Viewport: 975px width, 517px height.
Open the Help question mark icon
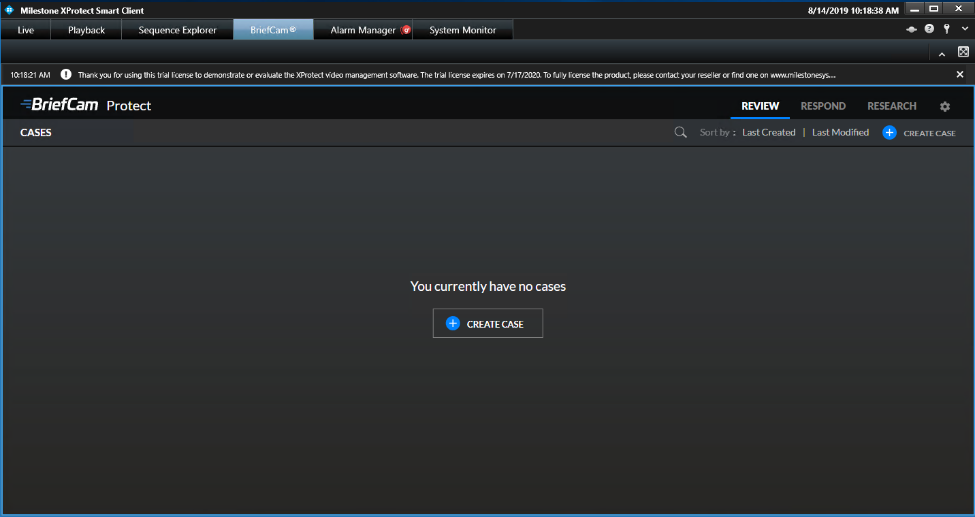pos(929,29)
